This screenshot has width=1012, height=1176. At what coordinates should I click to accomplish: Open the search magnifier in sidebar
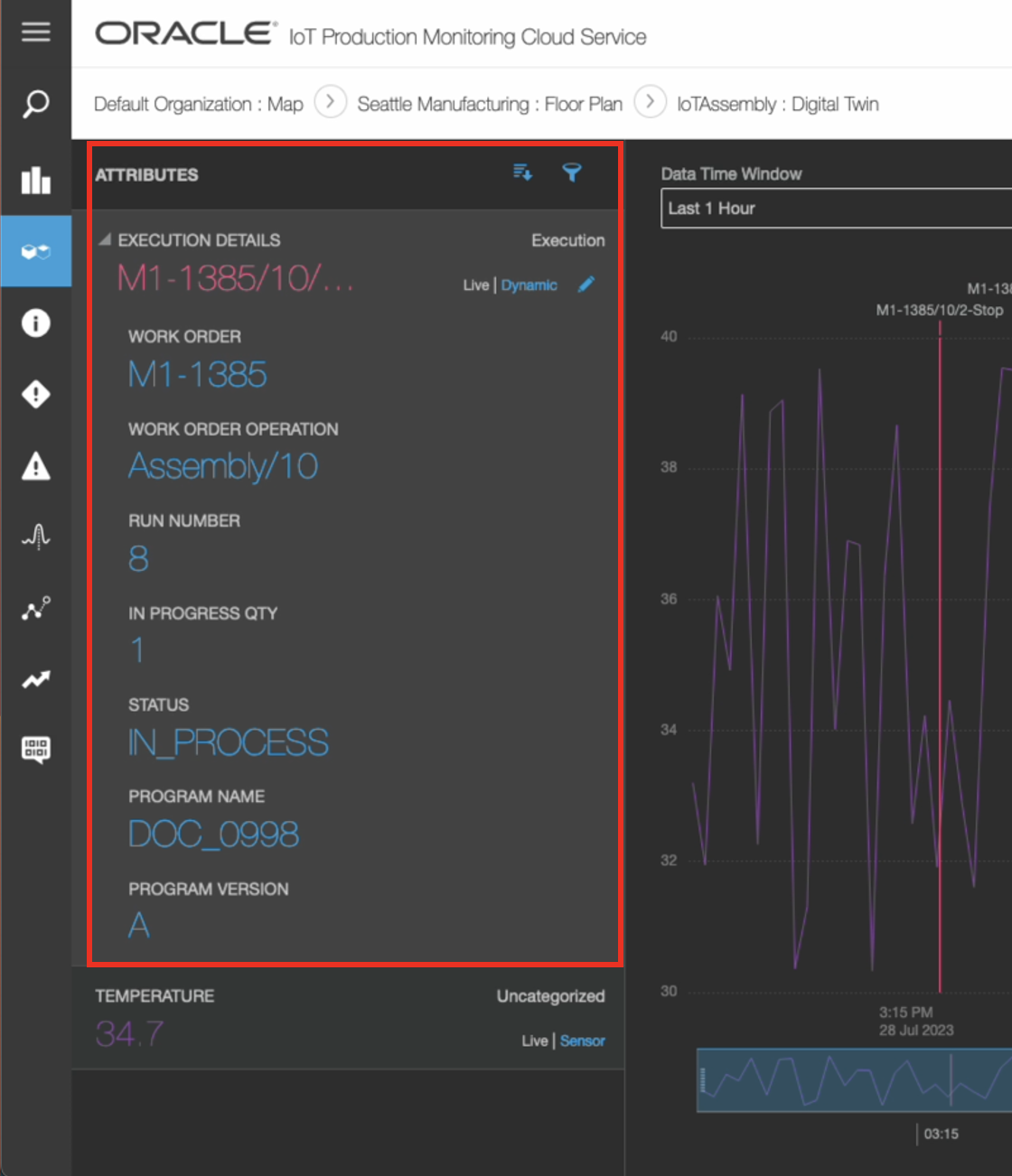point(35,103)
